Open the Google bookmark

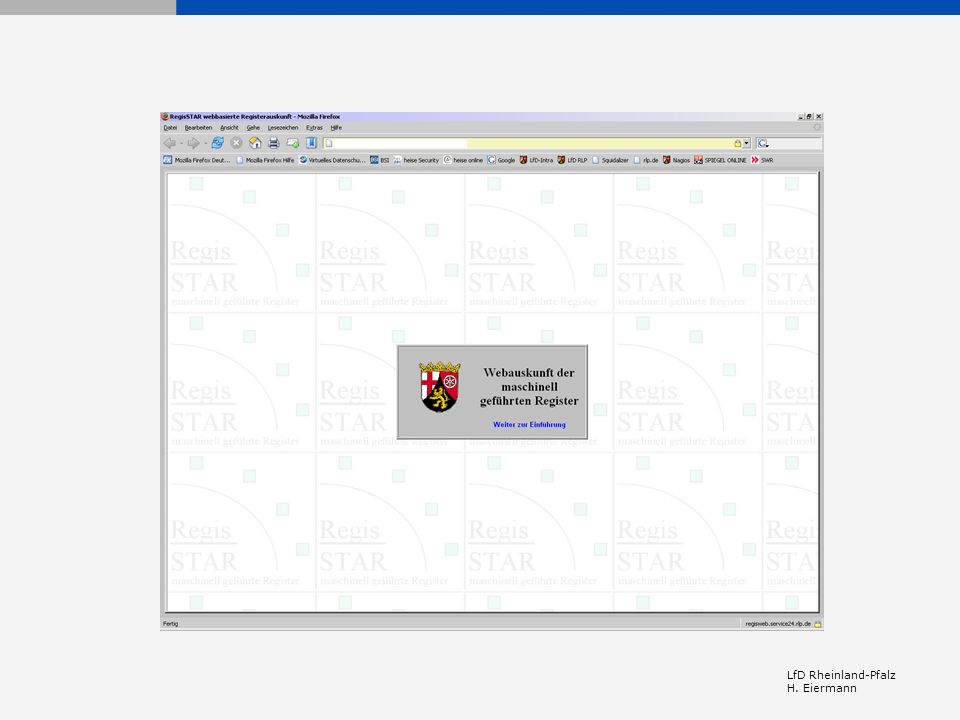[501, 160]
